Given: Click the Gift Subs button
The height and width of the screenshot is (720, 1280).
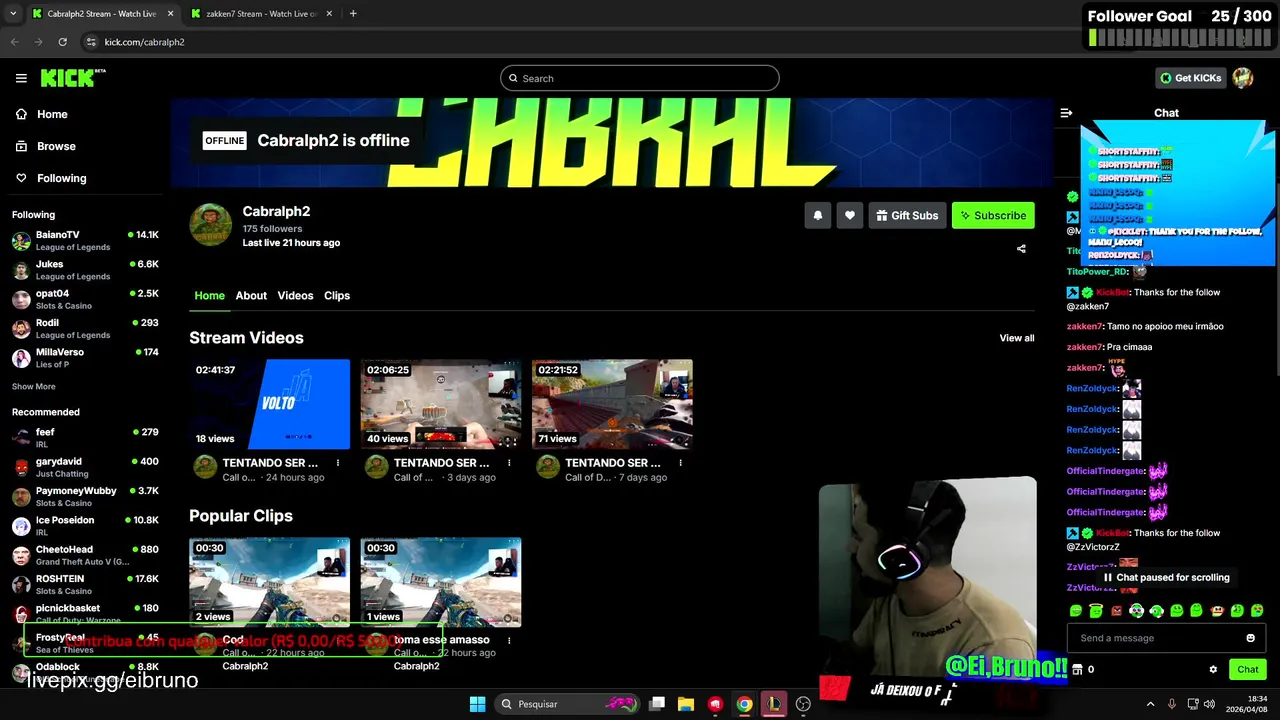Looking at the screenshot, I should (x=907, y=215).
